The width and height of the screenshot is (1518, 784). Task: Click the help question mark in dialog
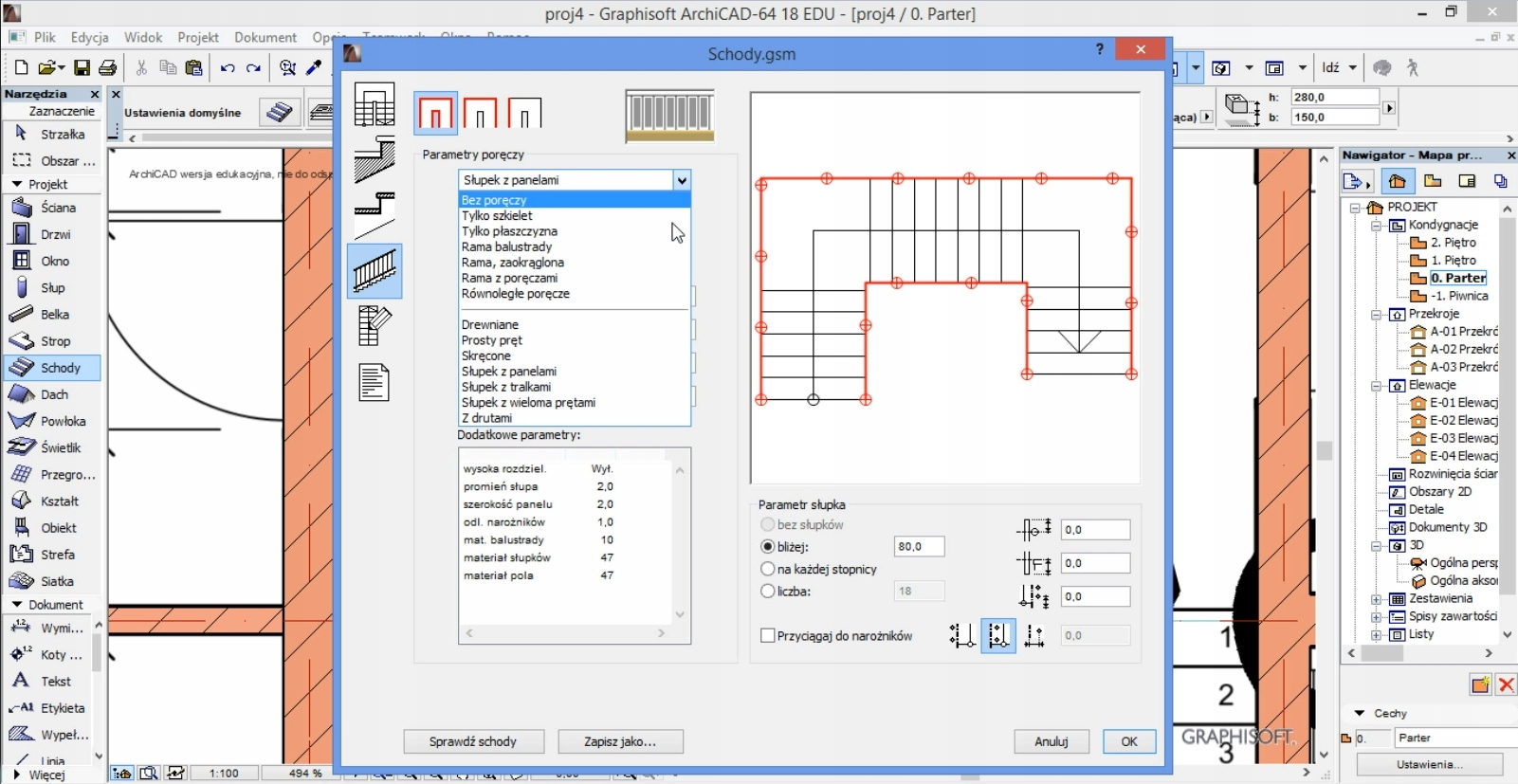(1100, 49)
